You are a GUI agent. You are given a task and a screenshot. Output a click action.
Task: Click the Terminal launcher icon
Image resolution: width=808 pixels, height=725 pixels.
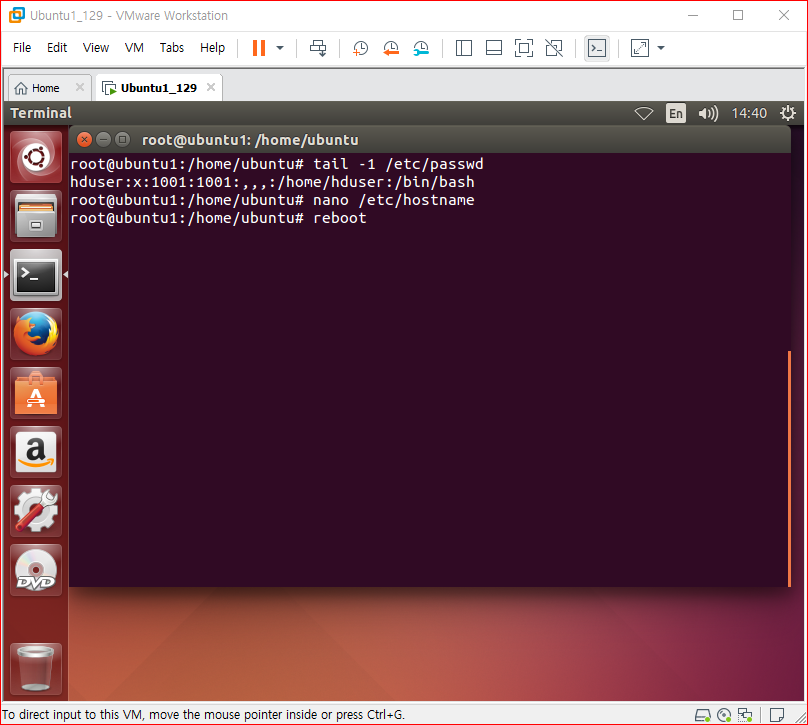[36, 275]
